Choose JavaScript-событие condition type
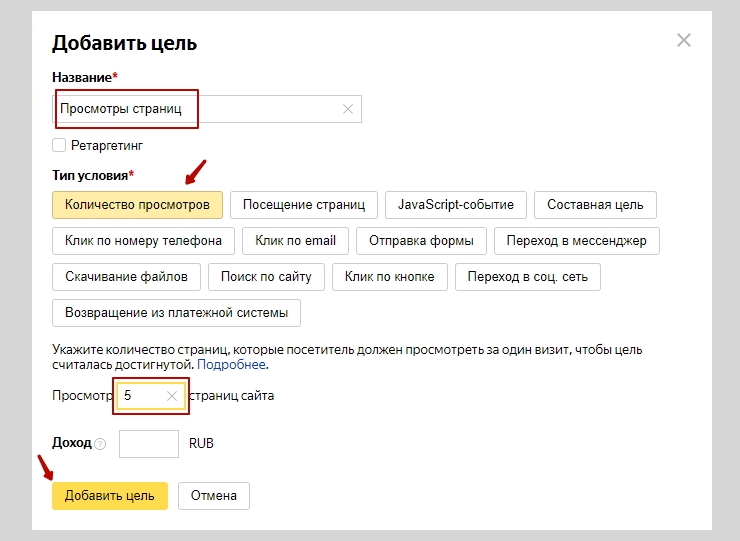 pyautogui.click(x=455, y=205)
